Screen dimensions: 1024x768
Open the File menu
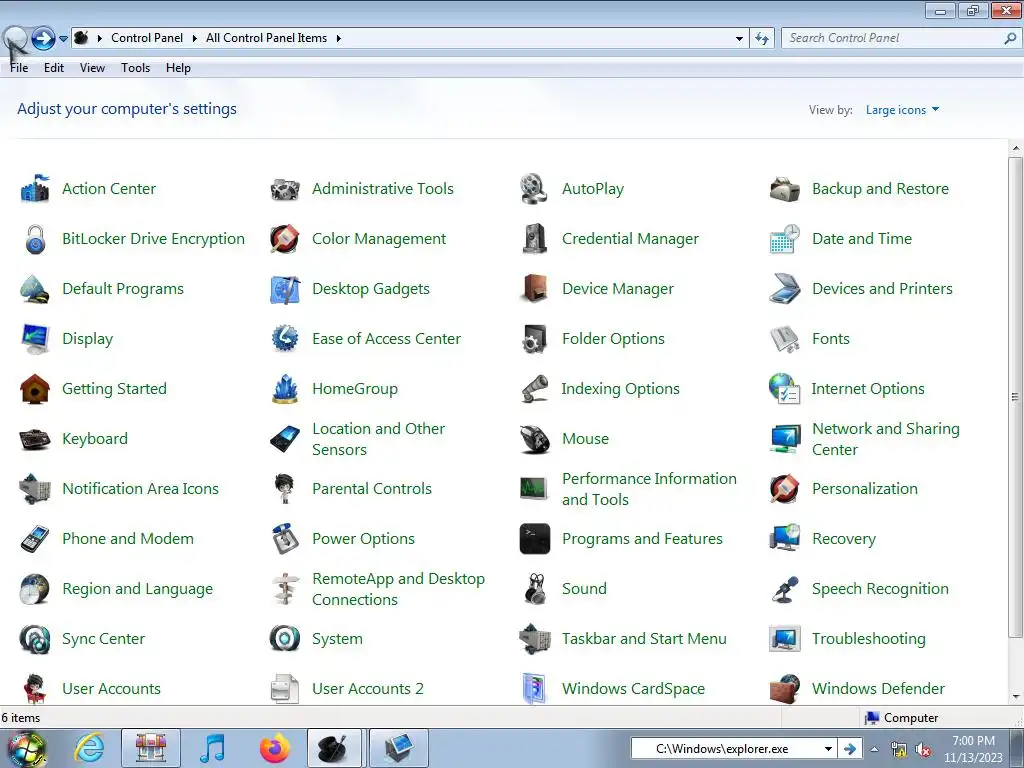19,68
